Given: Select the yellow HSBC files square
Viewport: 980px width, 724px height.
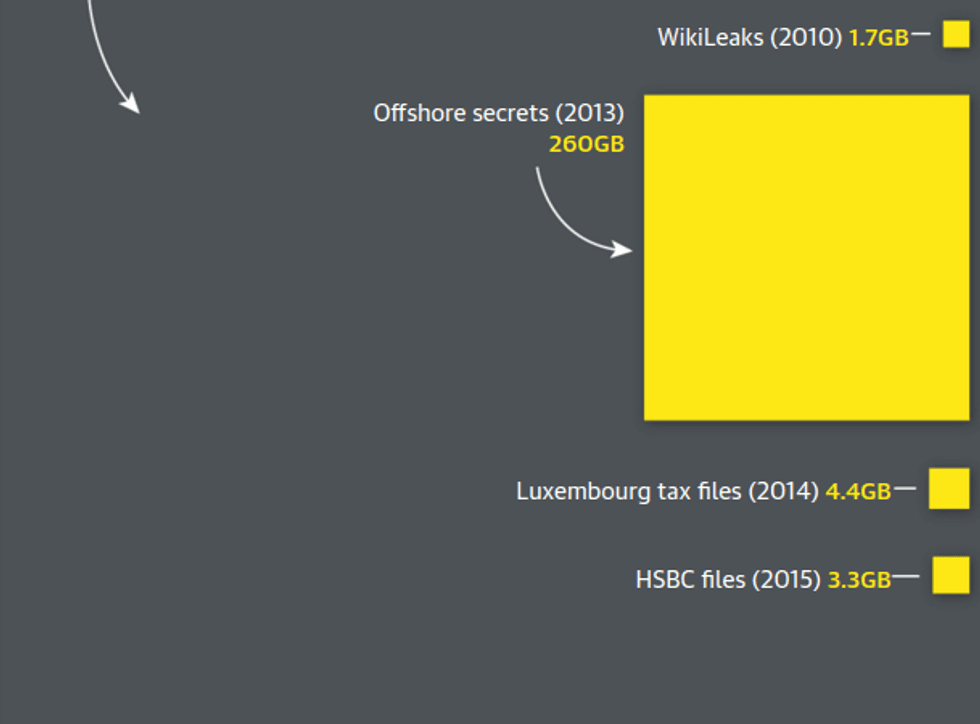Looking at the screenshot, I should pos(951,576).
